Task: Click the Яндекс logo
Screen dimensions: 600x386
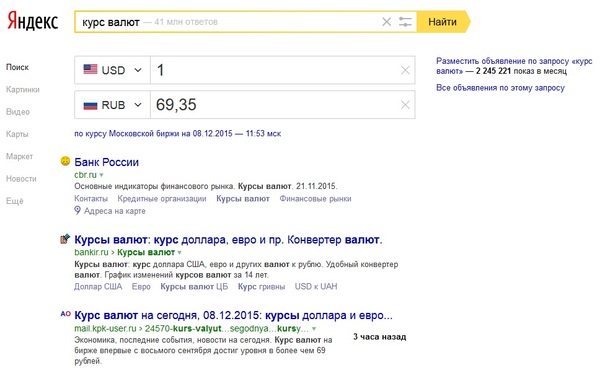Action: 33,22
